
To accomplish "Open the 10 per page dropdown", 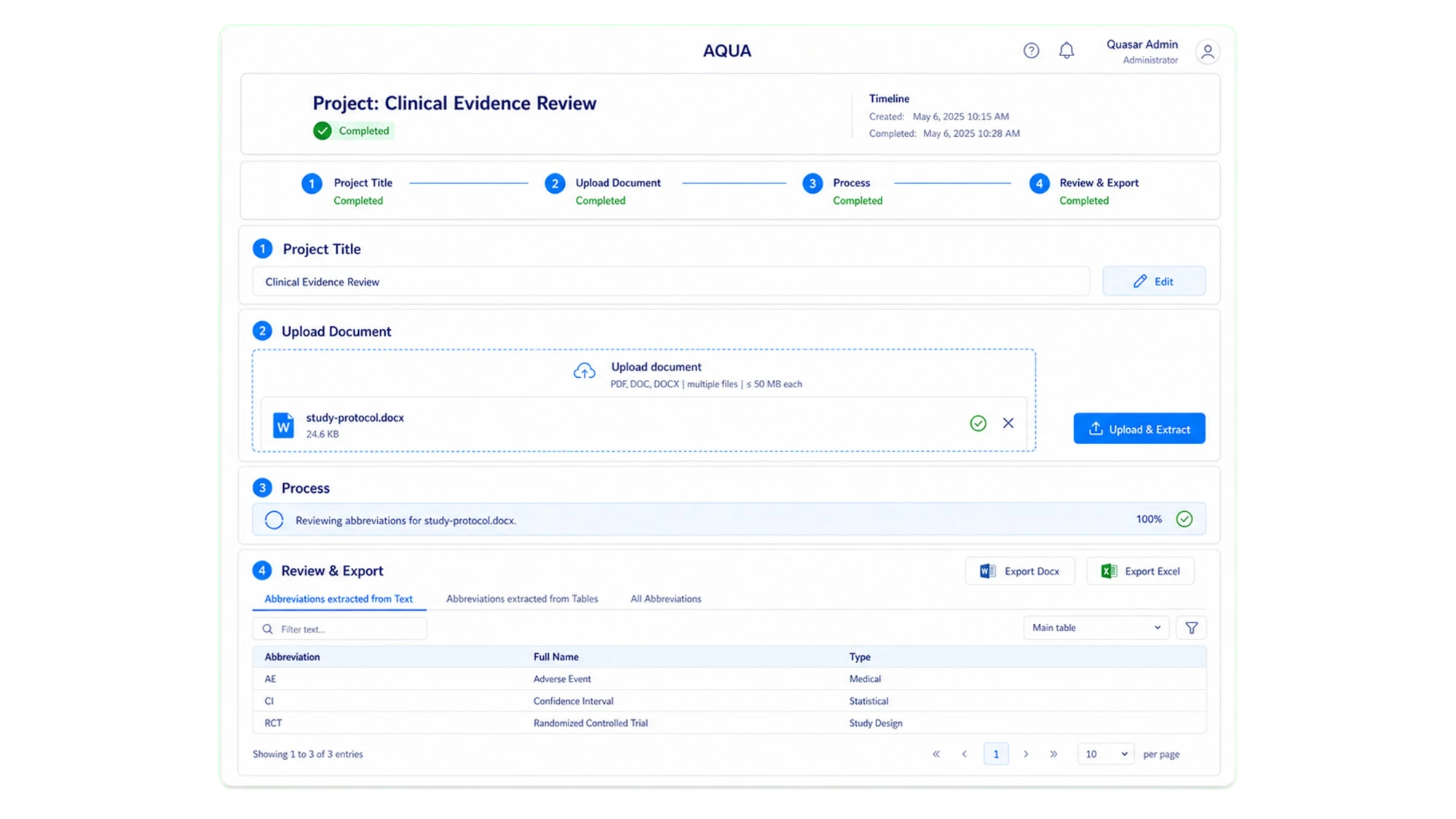I will pos(1105,754).
